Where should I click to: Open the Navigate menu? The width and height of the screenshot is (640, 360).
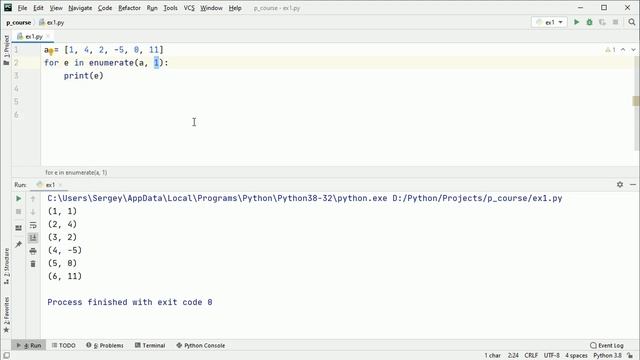click(80, 8)
